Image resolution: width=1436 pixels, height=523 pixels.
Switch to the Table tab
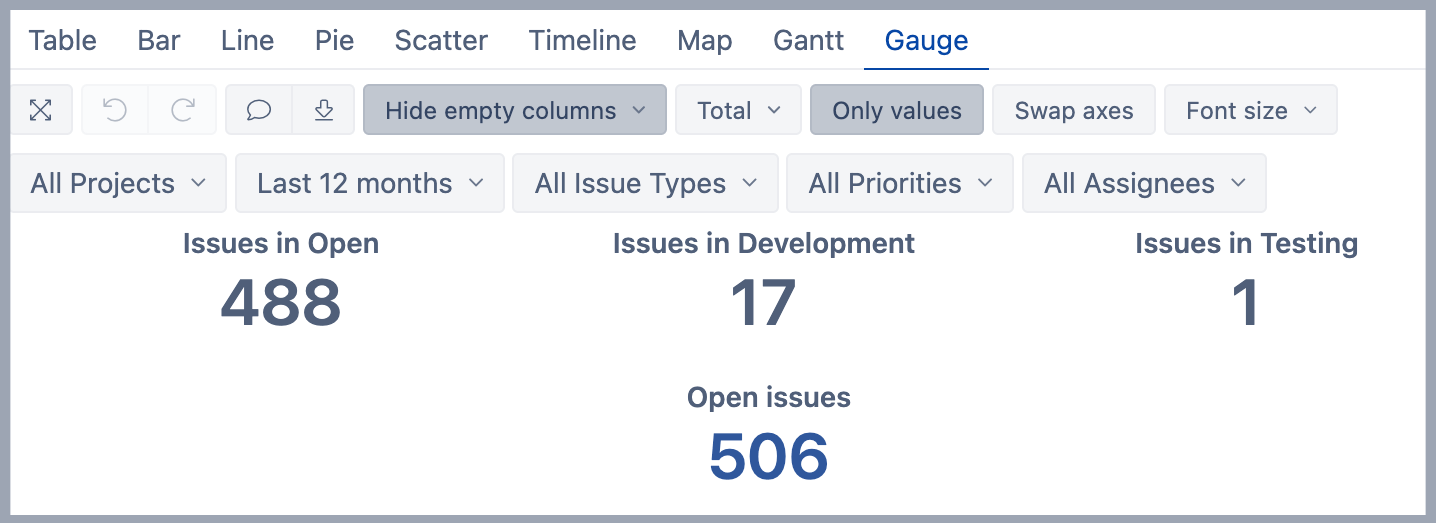pyautogui.click(x=62, y=41)
